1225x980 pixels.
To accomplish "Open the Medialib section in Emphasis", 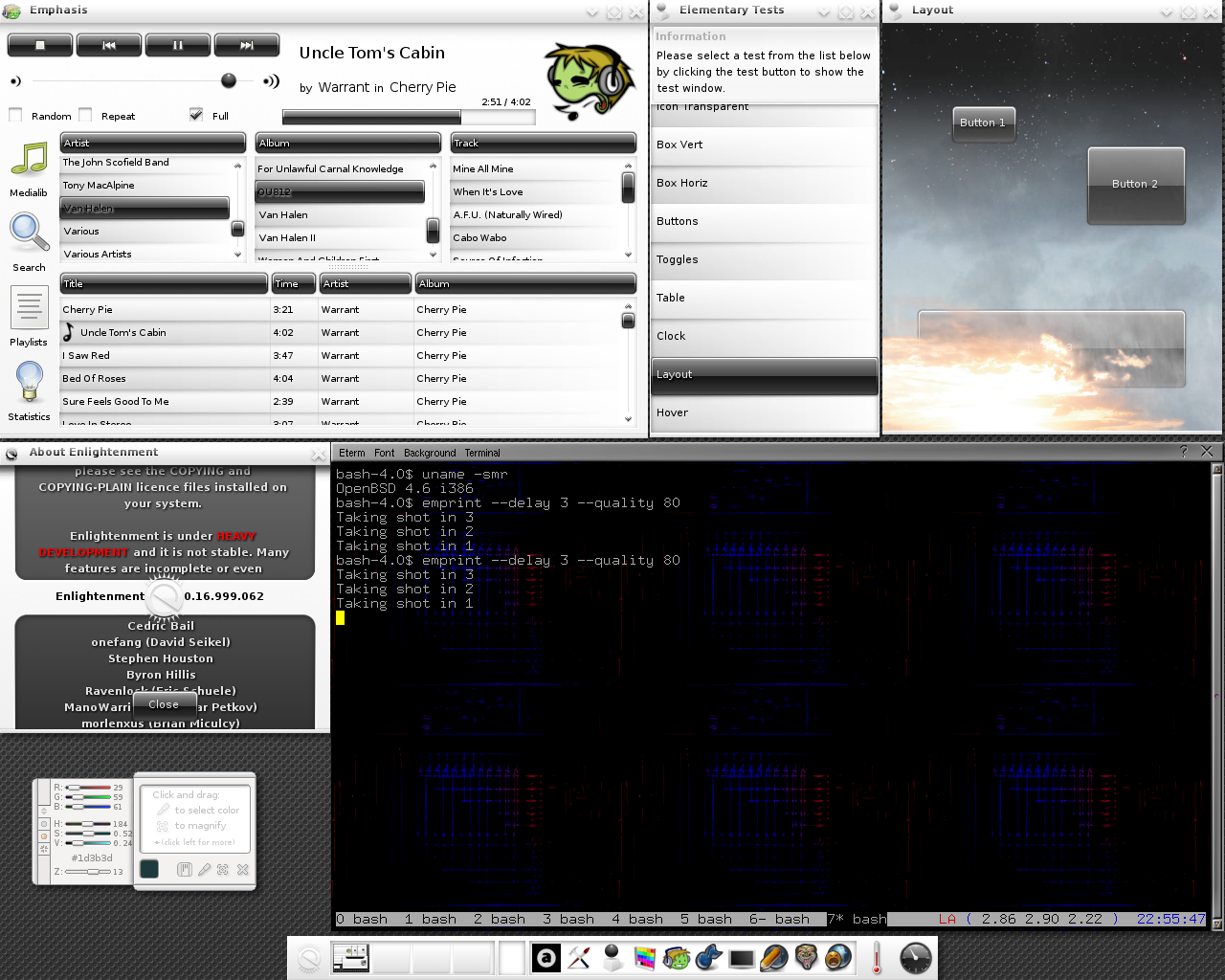I will (29, 169).
